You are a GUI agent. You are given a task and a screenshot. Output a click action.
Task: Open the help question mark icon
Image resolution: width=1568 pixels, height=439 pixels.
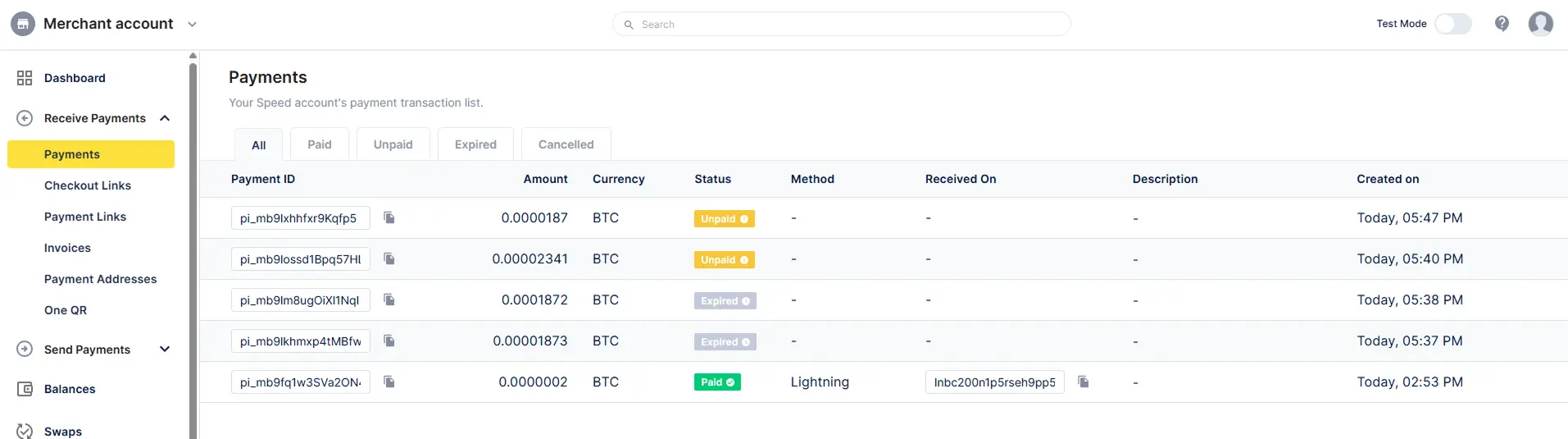pyautogui.click(x=1502, y=24)
